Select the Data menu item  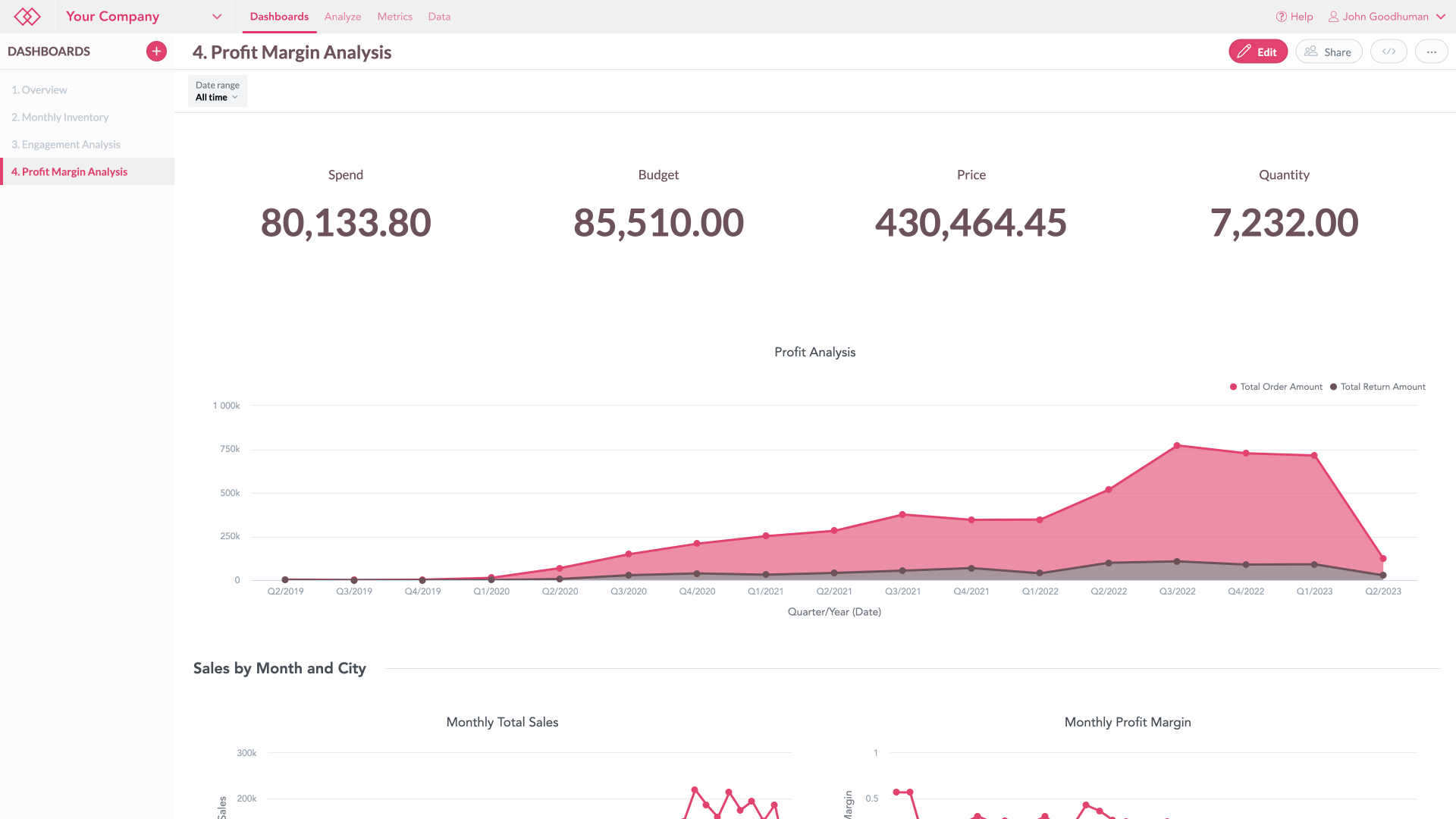[438, 16]
